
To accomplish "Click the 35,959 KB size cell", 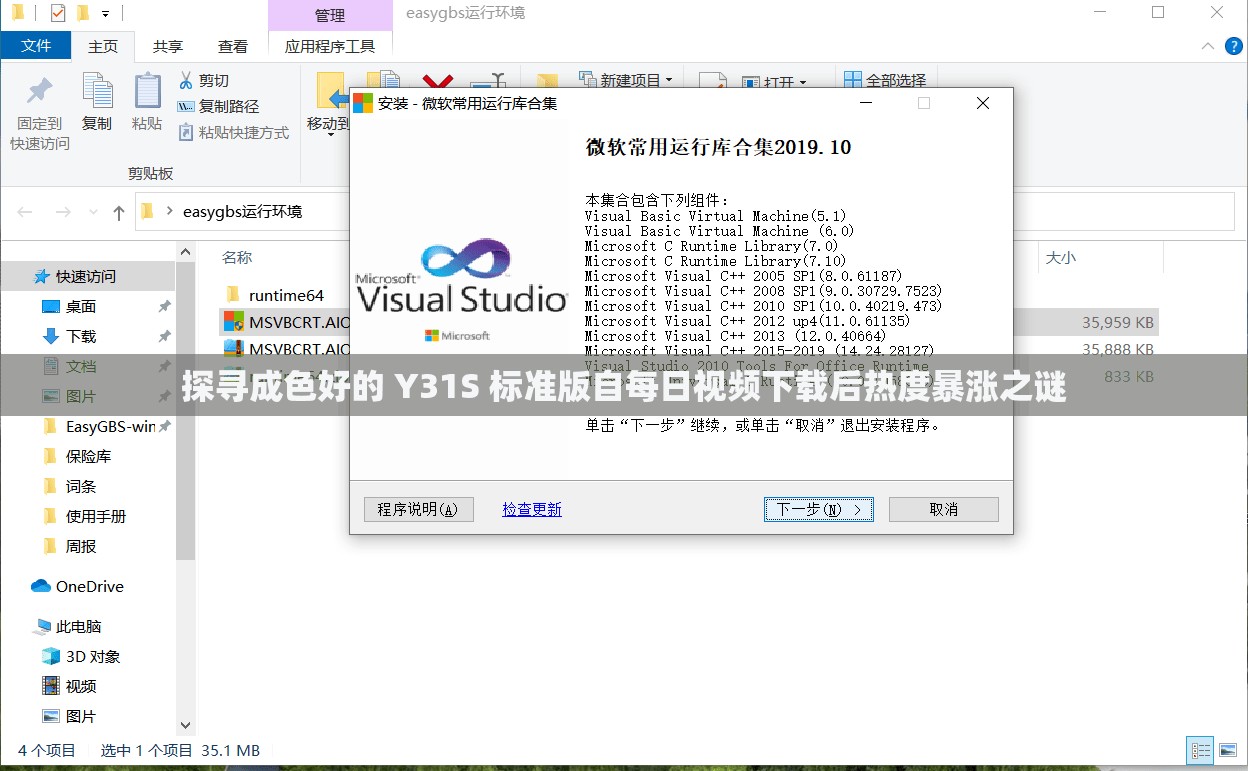I will pyautogui.click(x=1118, y=322).
